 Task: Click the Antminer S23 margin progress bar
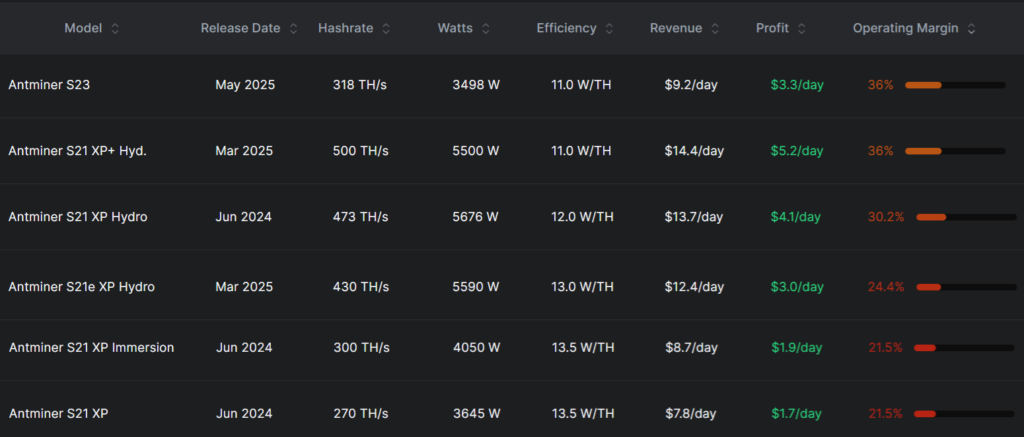tap(954, 85)
